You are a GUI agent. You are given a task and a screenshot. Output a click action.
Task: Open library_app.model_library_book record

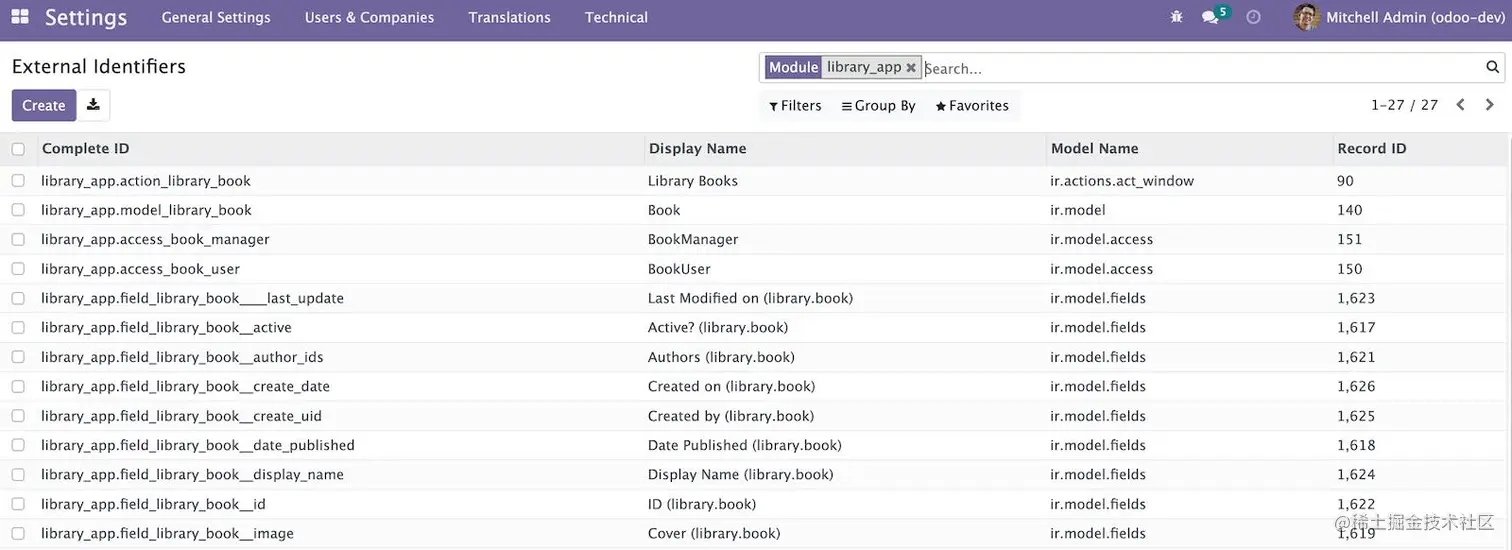point(146,210)
